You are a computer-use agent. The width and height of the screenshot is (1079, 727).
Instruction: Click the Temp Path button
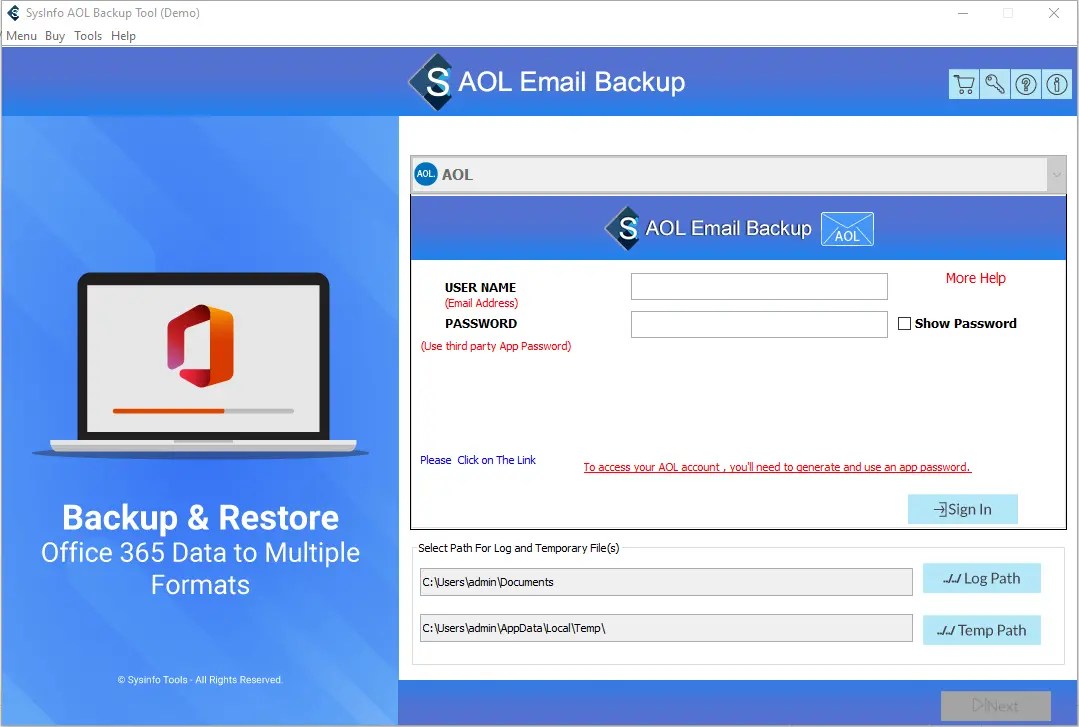click(x=981, y=629)
